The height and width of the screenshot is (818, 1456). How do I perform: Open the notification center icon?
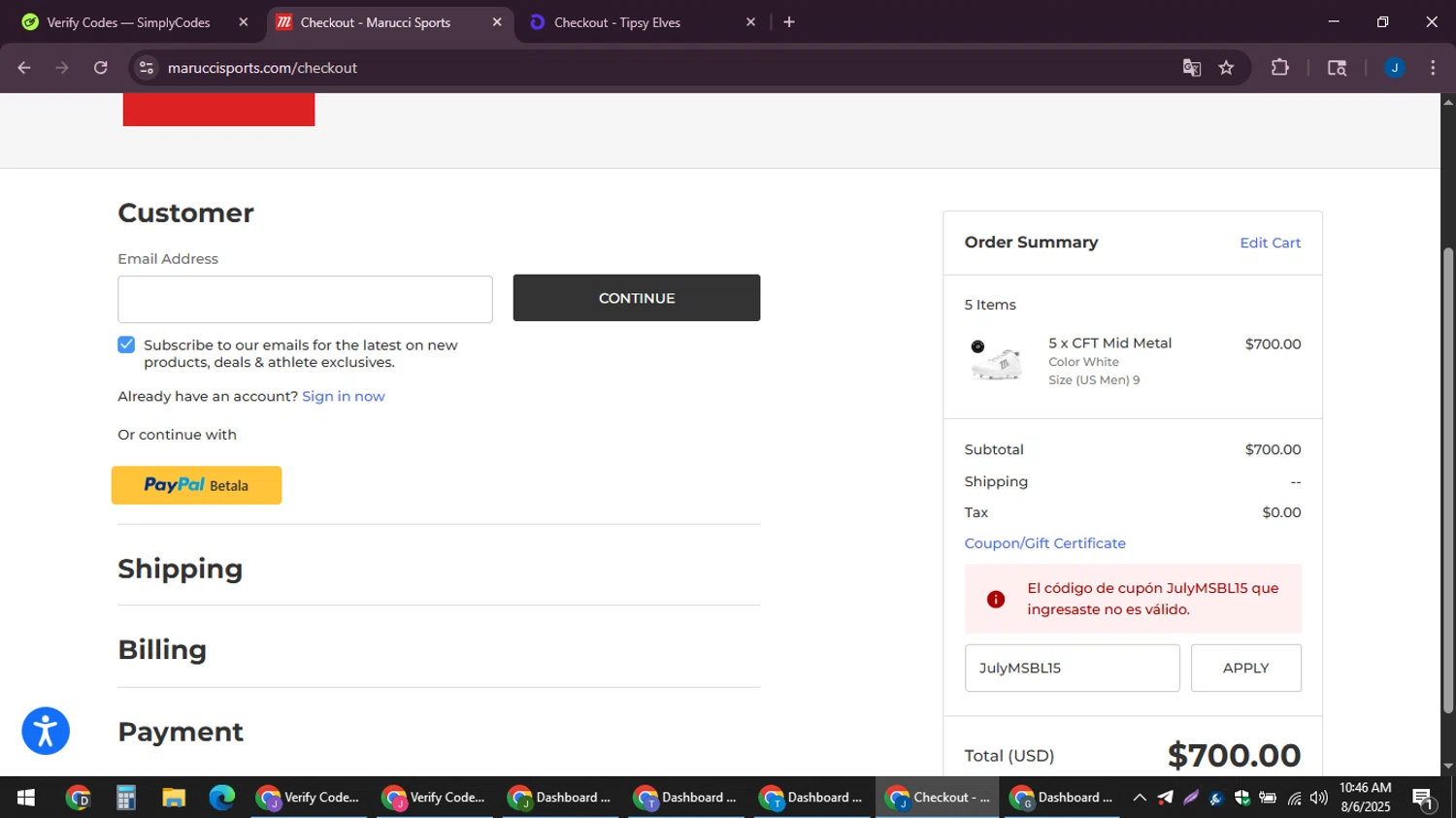[1424, 799]
